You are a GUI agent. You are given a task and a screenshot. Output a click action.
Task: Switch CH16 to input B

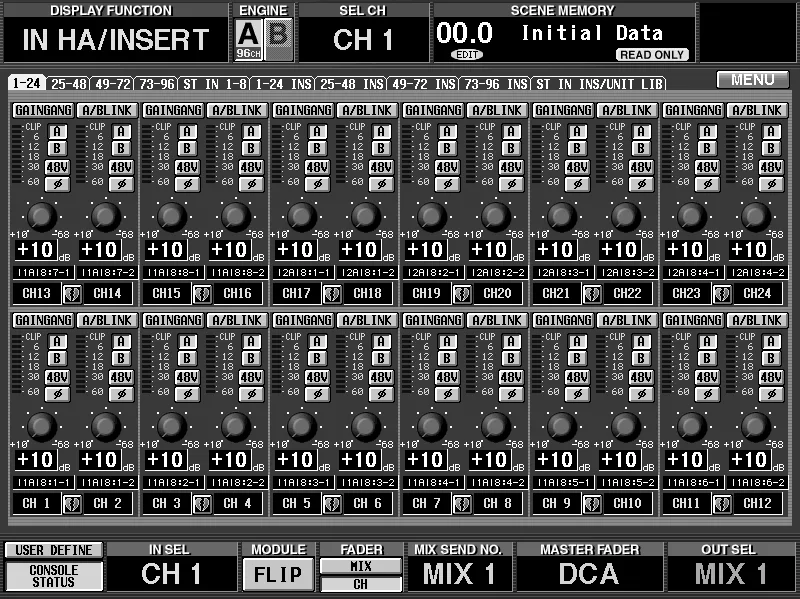tap(251, 148)
